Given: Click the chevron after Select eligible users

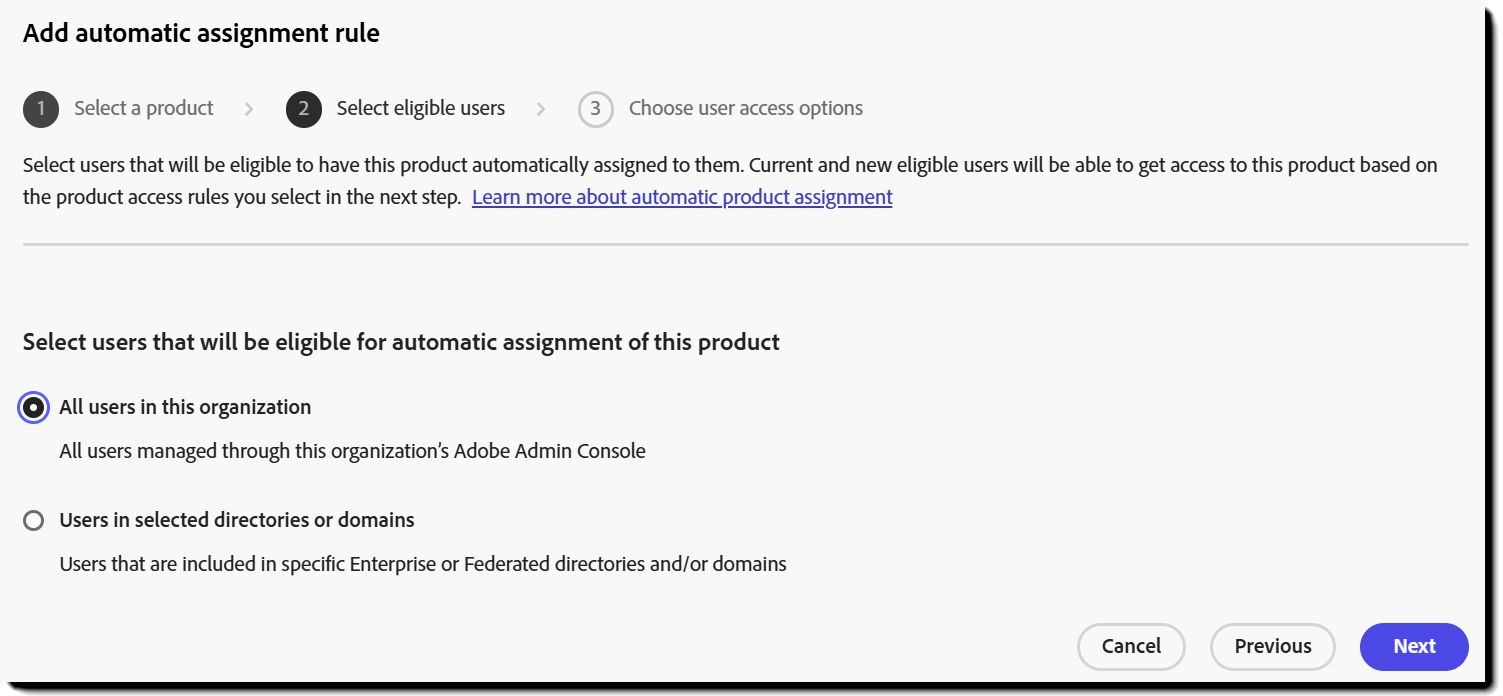Looking at the screenshot, I should coord(541,109).
